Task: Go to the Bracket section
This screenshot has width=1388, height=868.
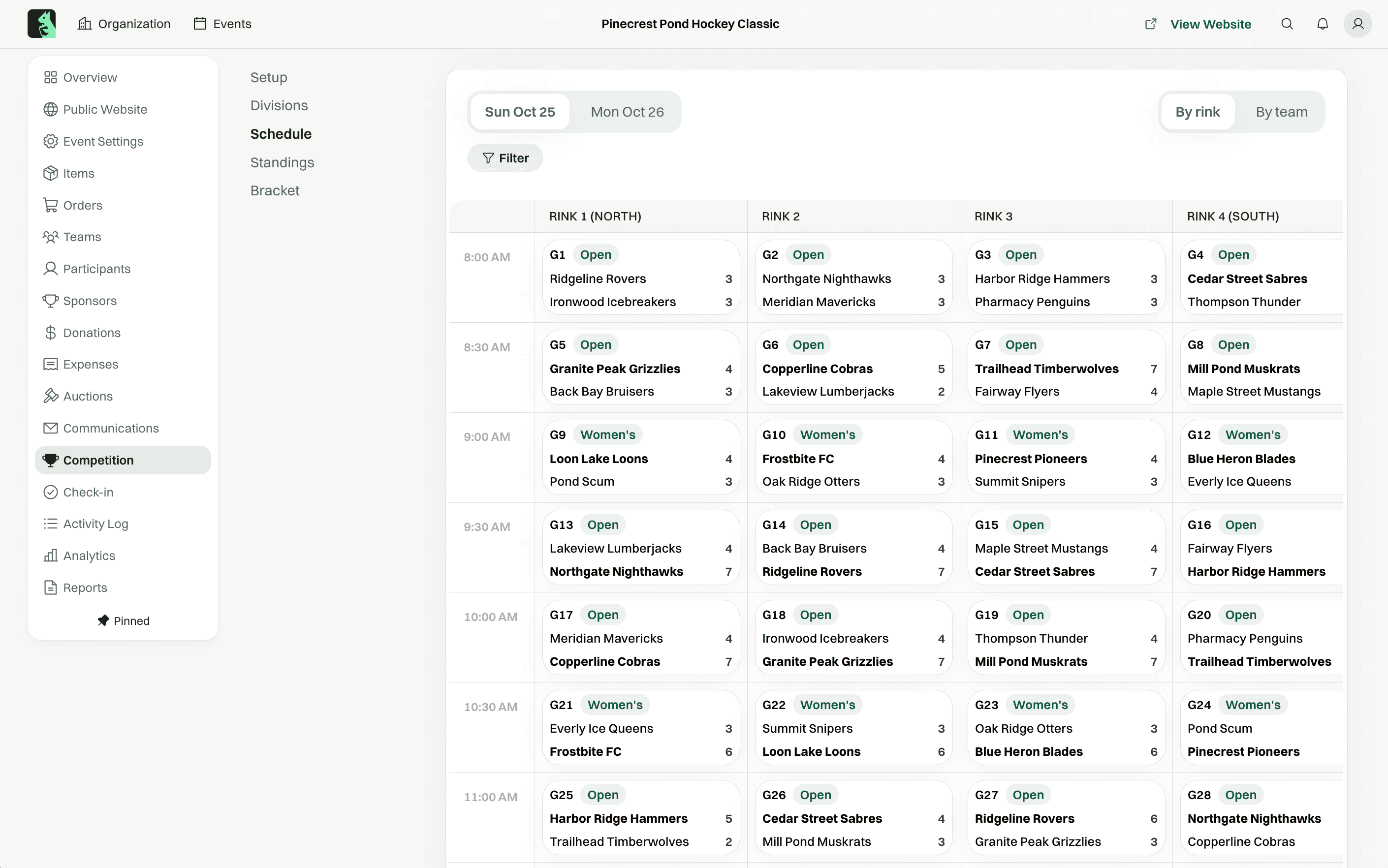Action: point(275,190)
